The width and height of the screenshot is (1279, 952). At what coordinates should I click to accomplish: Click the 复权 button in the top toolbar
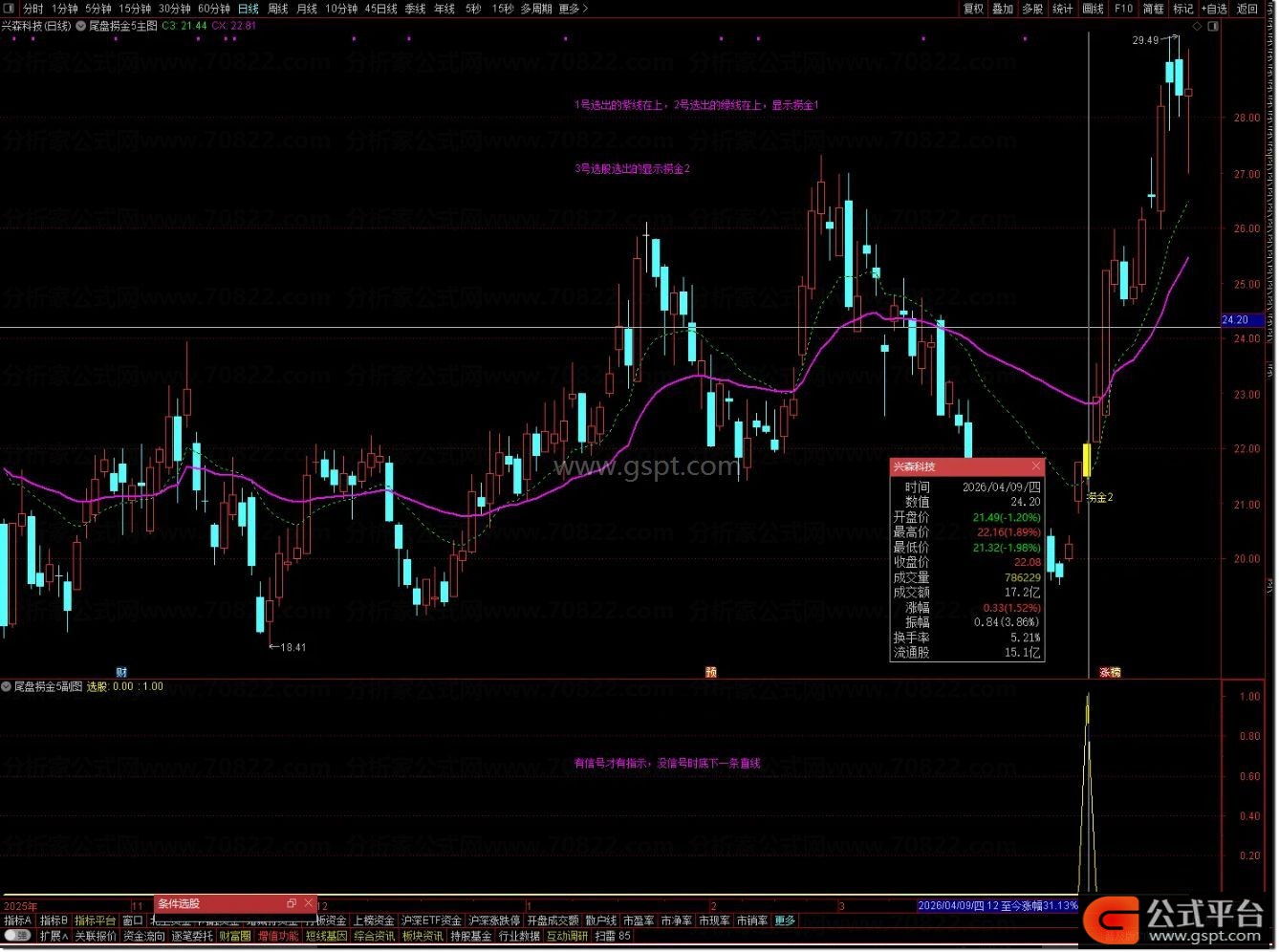point(973,9)
